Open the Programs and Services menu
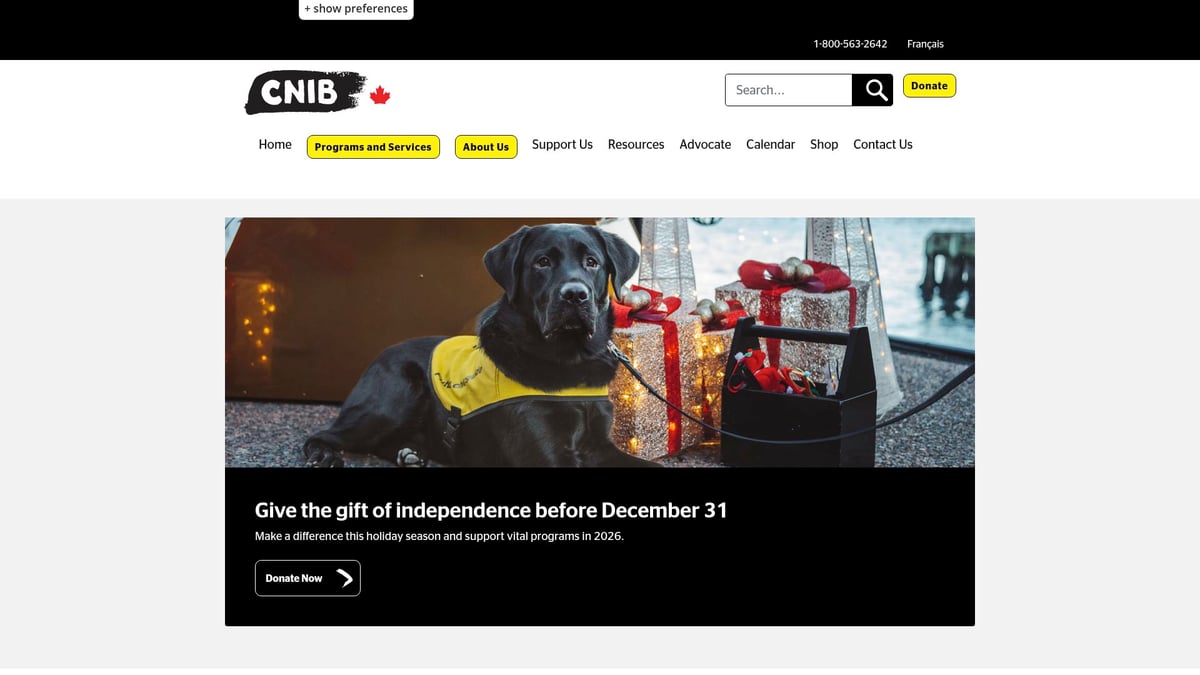Image resolution: width=1200 pixels, height=675 pixels. click(x=373, y=147)
